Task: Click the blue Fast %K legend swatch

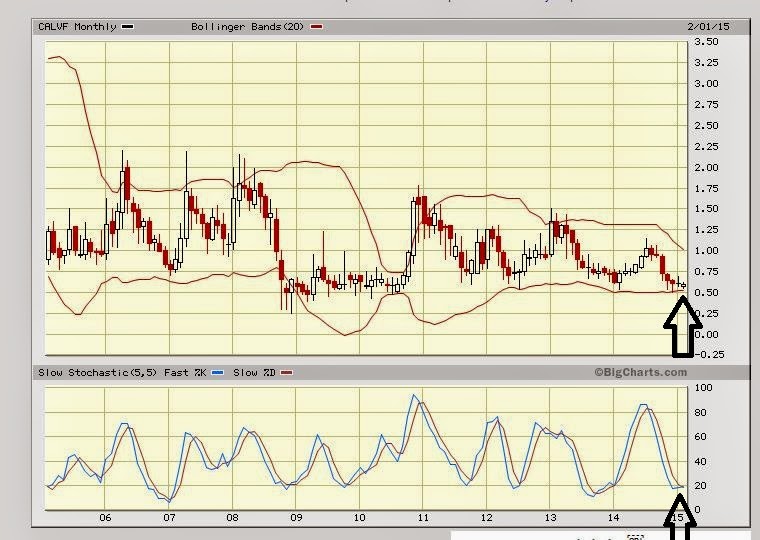Action: point(218,373)
